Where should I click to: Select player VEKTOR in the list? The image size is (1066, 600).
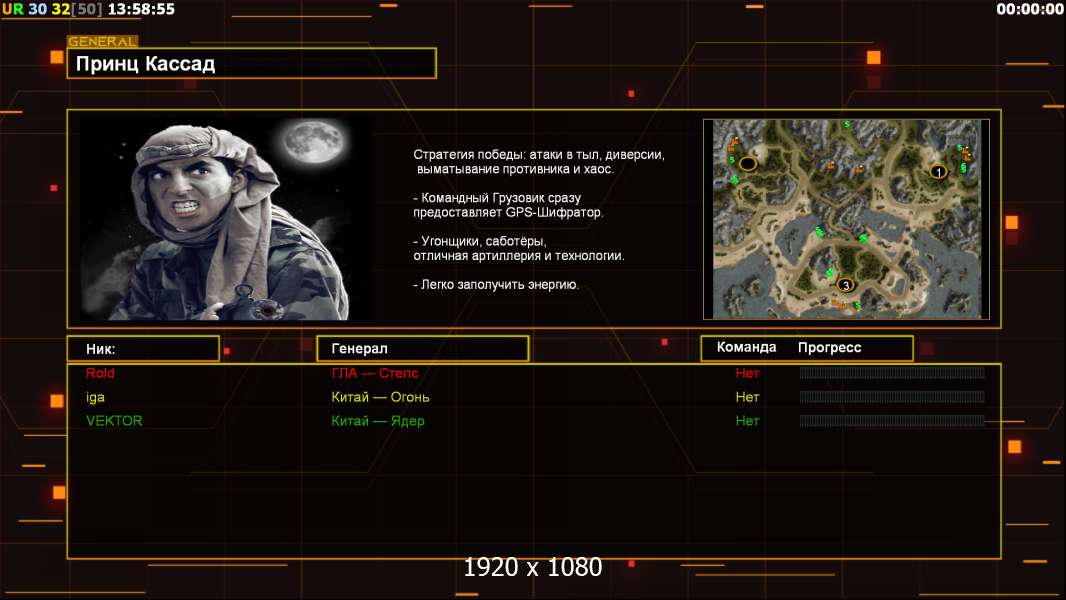(114, 421)
